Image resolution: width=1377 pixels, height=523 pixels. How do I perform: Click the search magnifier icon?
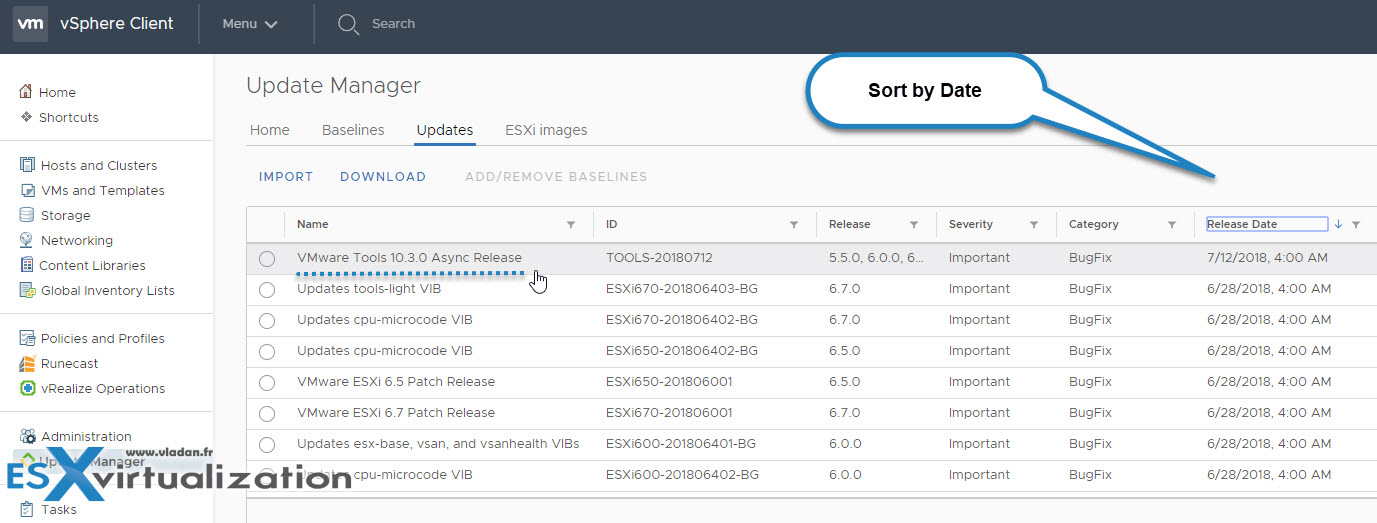coord(348,24)
